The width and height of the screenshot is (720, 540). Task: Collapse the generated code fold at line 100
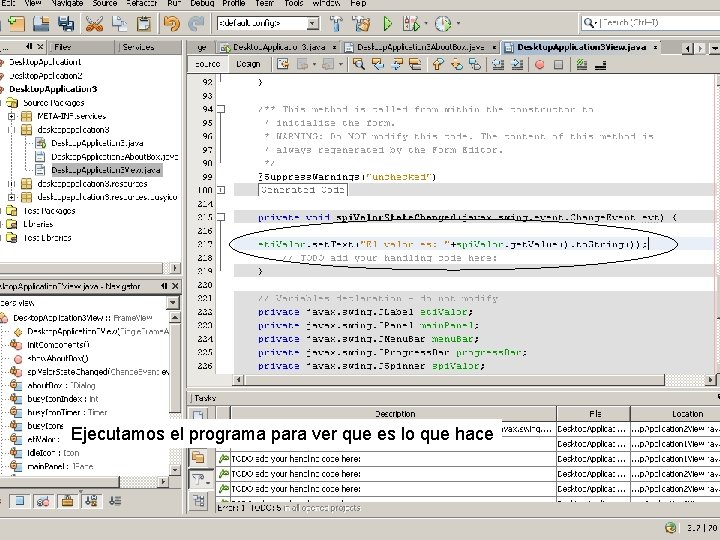point(221,190)
